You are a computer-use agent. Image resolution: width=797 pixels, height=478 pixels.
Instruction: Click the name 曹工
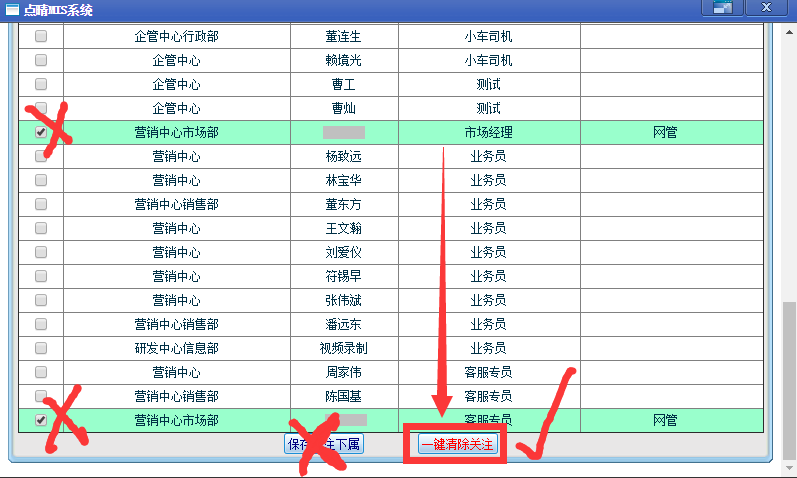(344, 84)
